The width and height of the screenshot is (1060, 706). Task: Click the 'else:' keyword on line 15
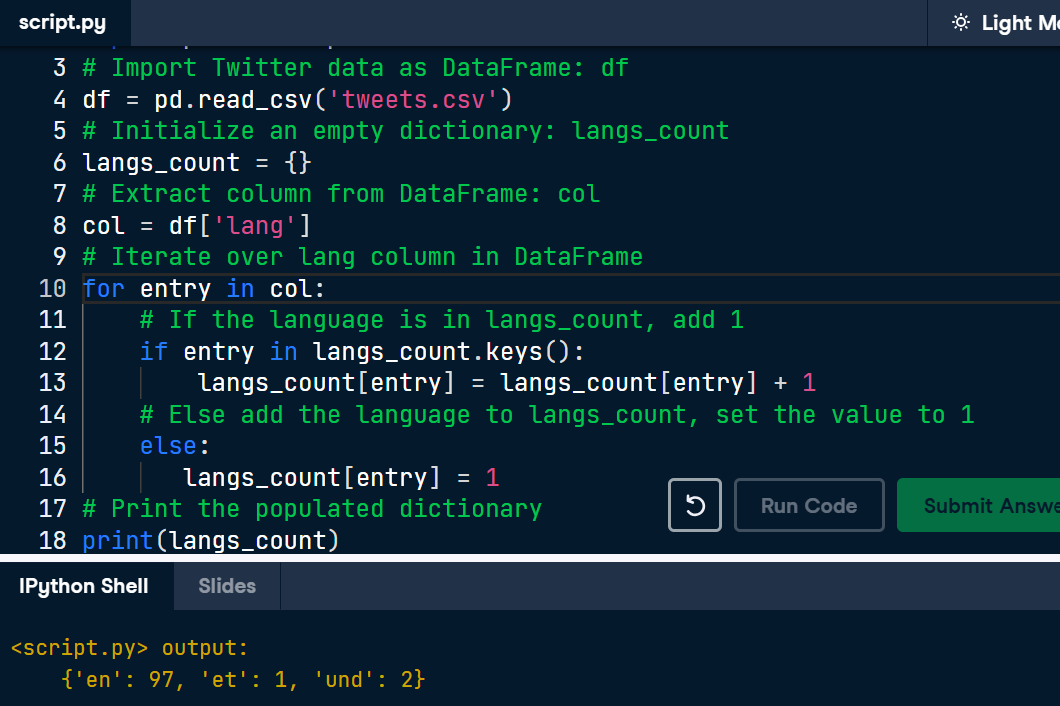coord(175,446)
